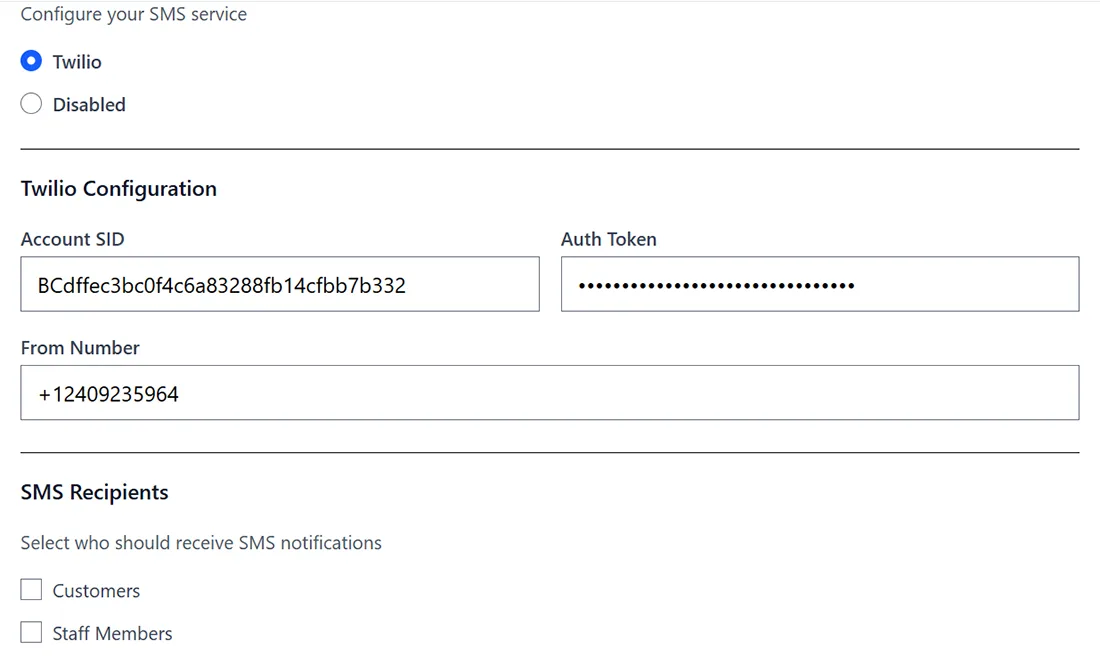Viewport: 1100px width, 657px height.
Task: Click the 'Account SID' label
Action: tap(72, 239)
